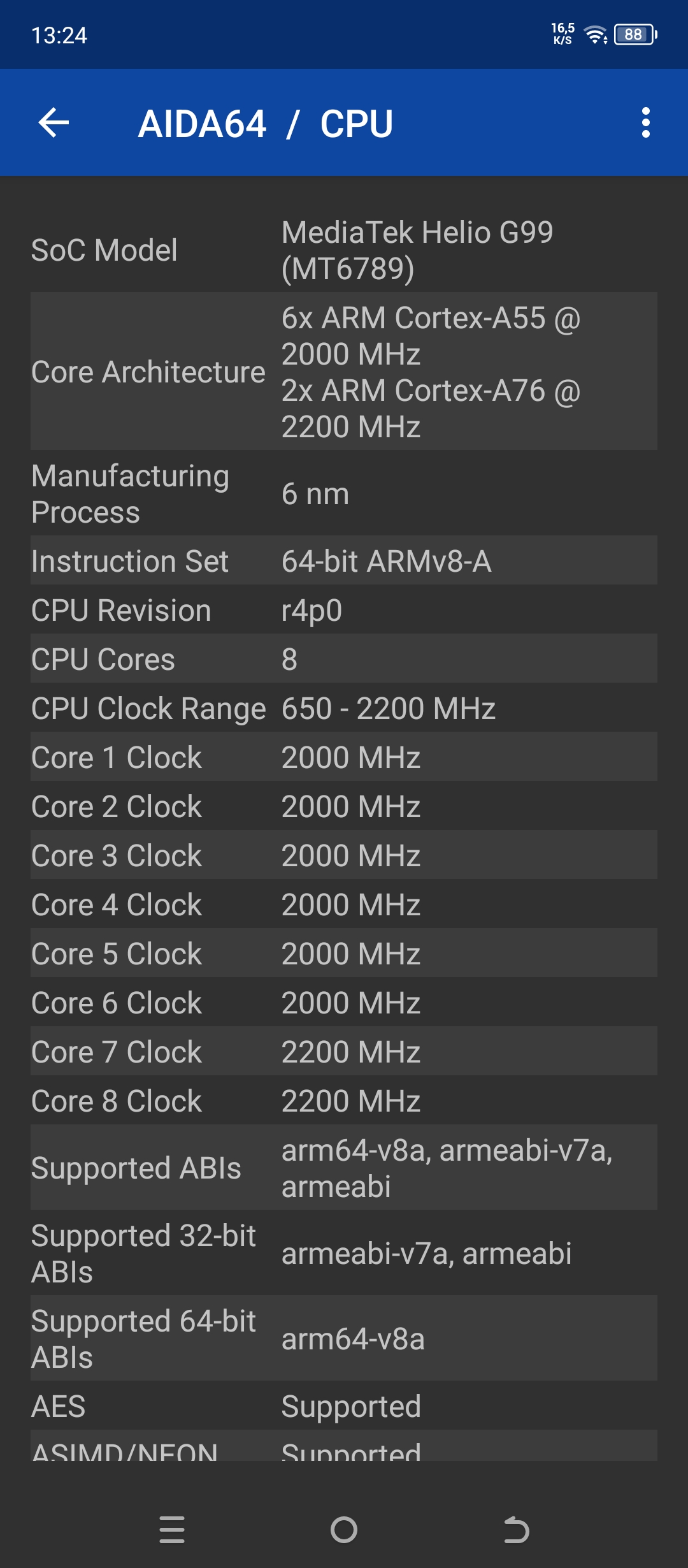Tap the network speed K/S indicator

click(563, 34)
